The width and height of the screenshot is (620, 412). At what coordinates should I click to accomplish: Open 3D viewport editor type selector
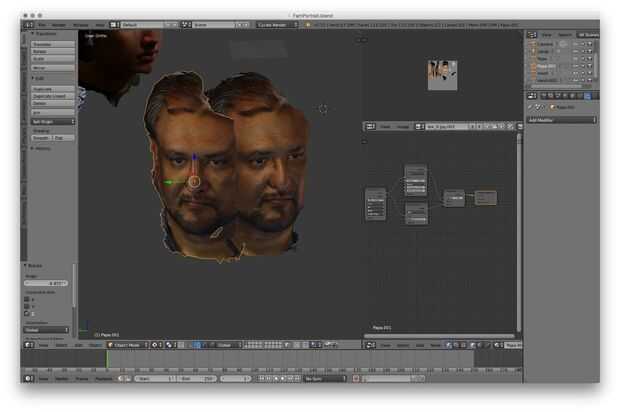28,345
